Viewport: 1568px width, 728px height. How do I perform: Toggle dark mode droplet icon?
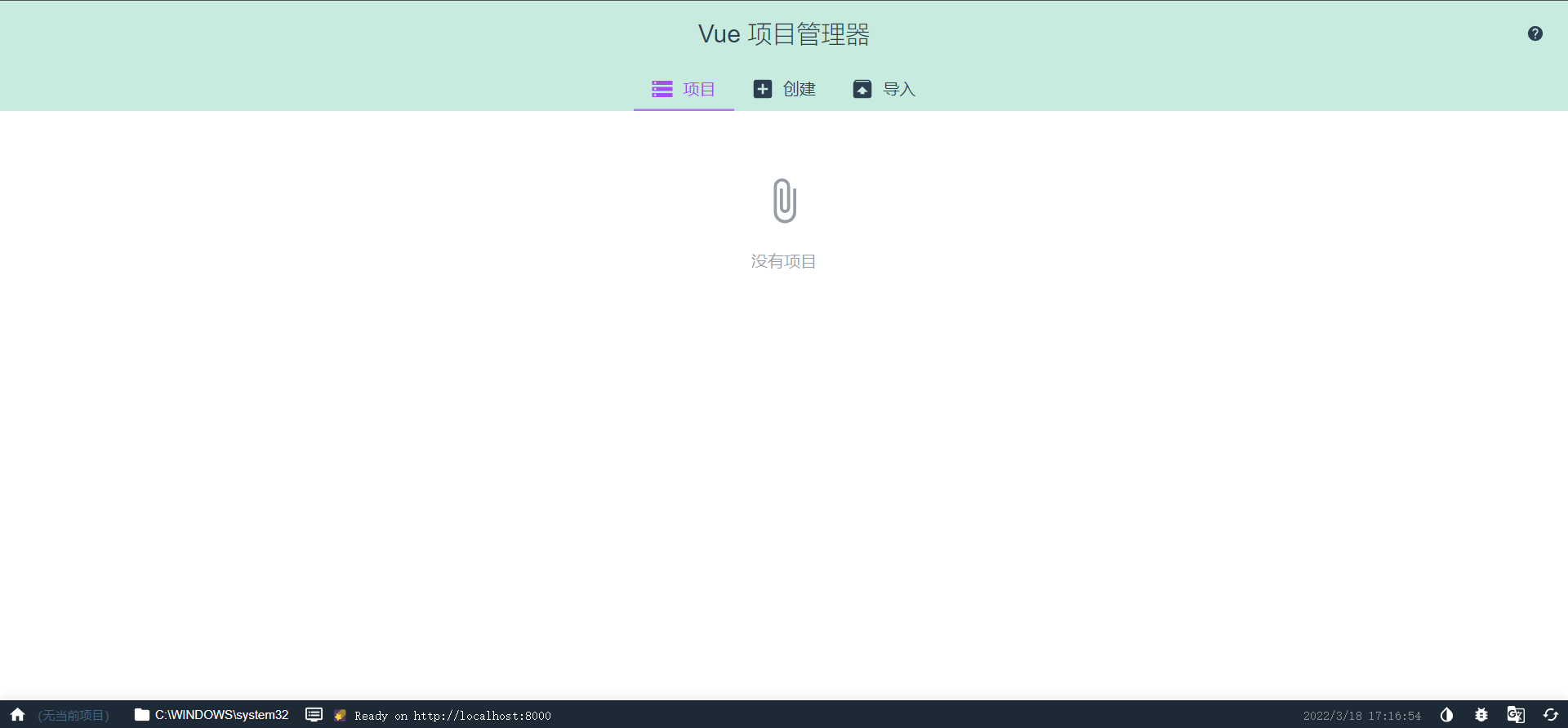pos(1446,715)
